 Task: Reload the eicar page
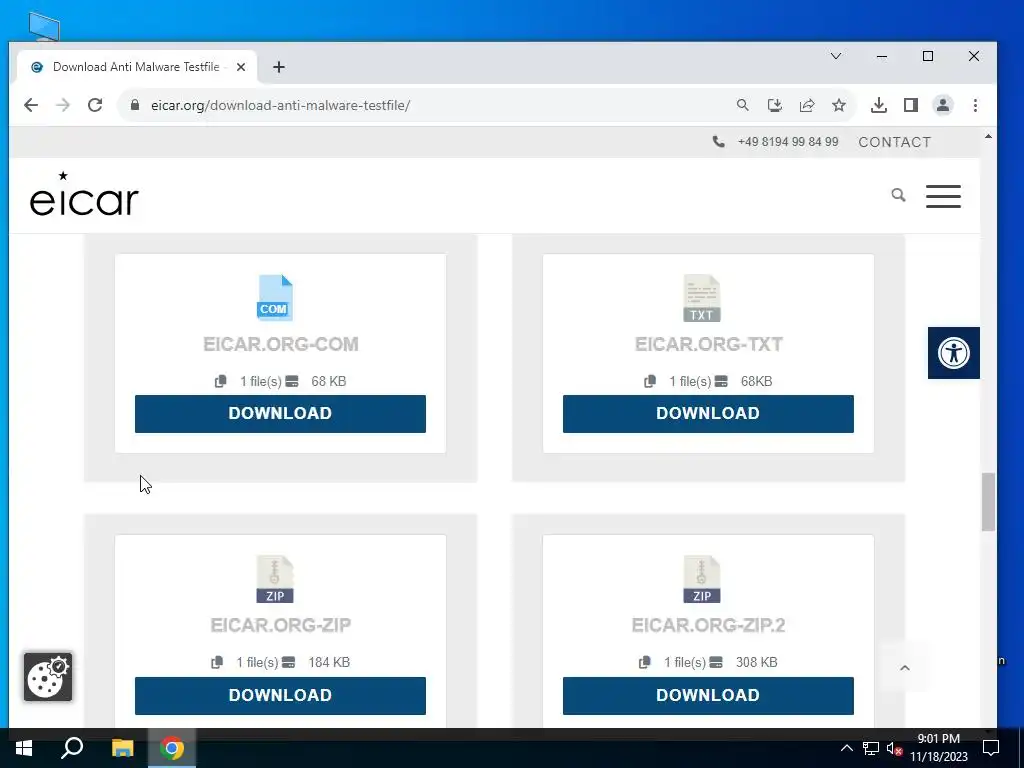(95, 105)
